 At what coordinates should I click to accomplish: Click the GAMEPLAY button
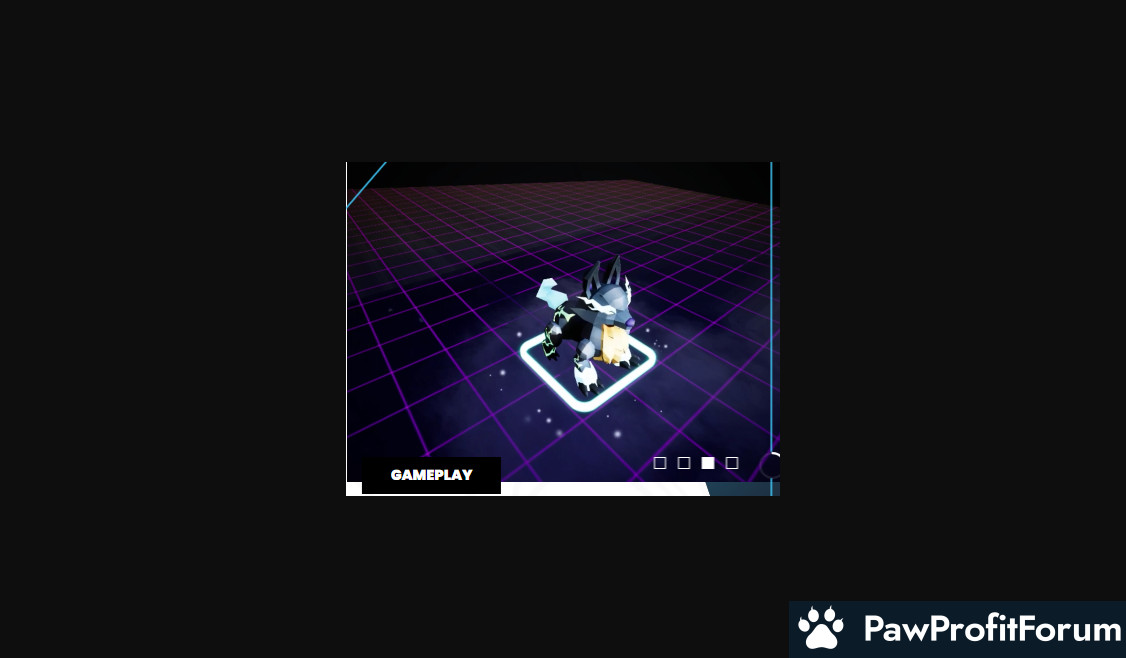pos(431,475)
